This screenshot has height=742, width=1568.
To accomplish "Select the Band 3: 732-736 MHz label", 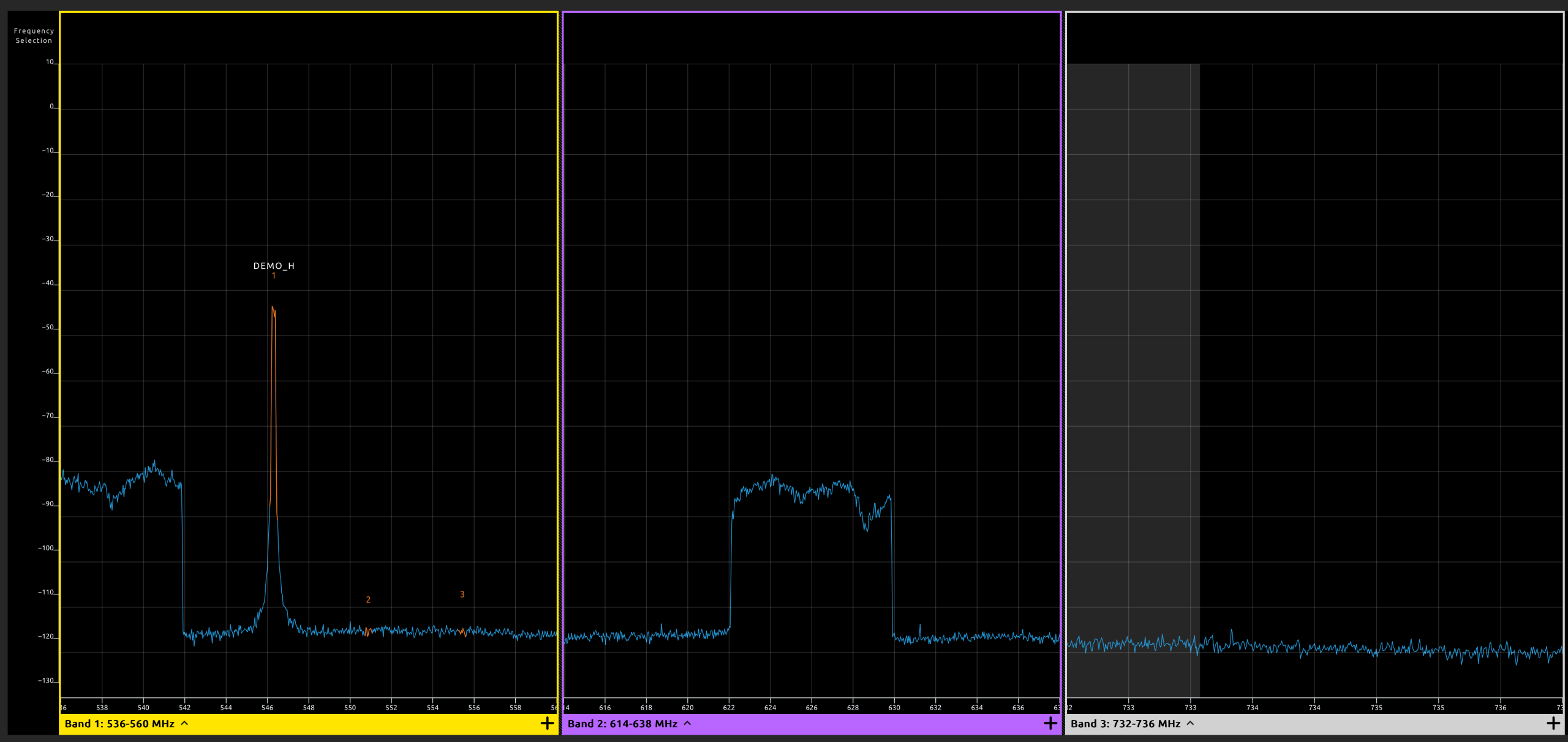I will [1125, 724].
